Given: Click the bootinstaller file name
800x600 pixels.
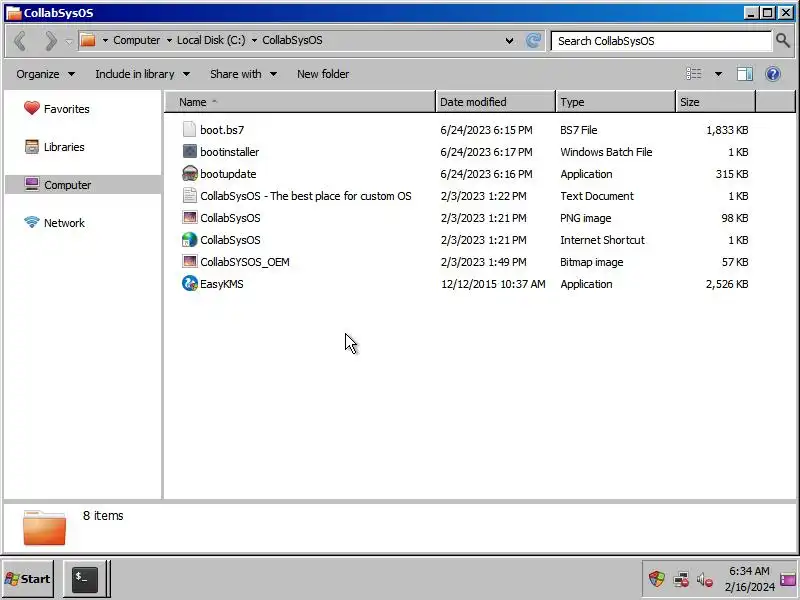Looking at the screenshot, I should [230, 152].
